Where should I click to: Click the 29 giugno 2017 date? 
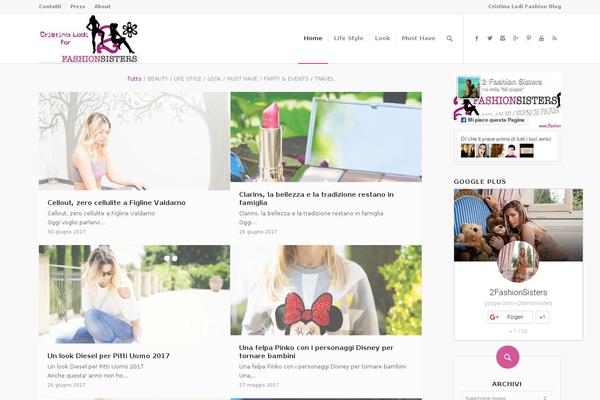tap(258, 232)
